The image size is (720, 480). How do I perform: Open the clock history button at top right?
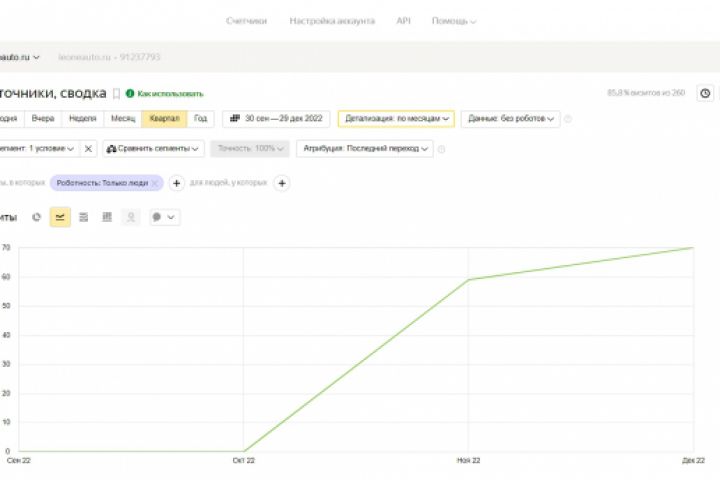coord(705,93)
